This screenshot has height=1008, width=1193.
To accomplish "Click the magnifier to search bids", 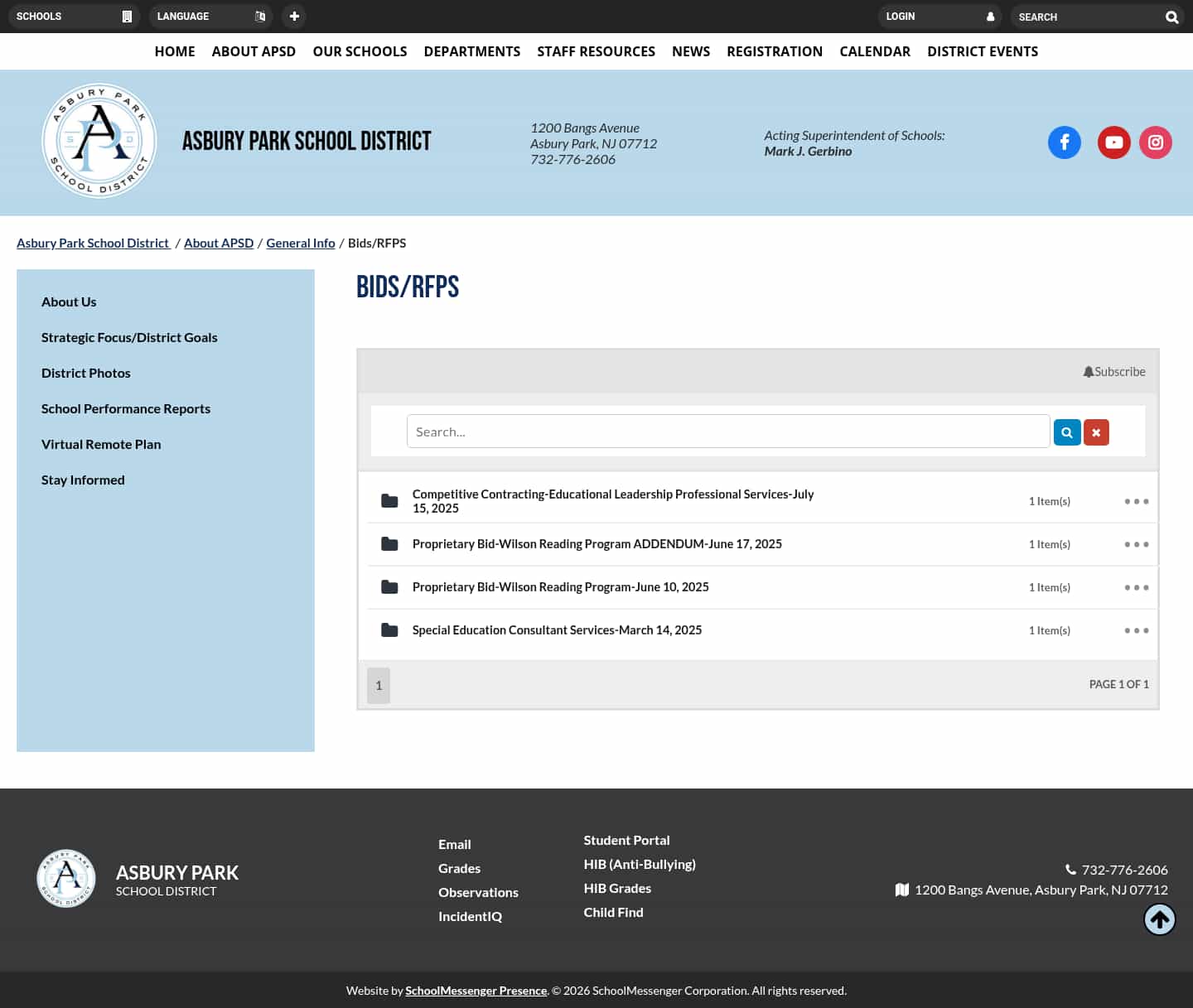I will tap(1066, 432).
